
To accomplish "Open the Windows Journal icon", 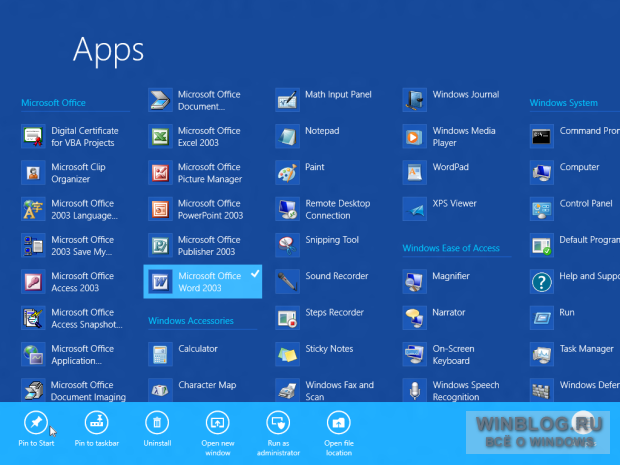I will [x=415, y=100].
